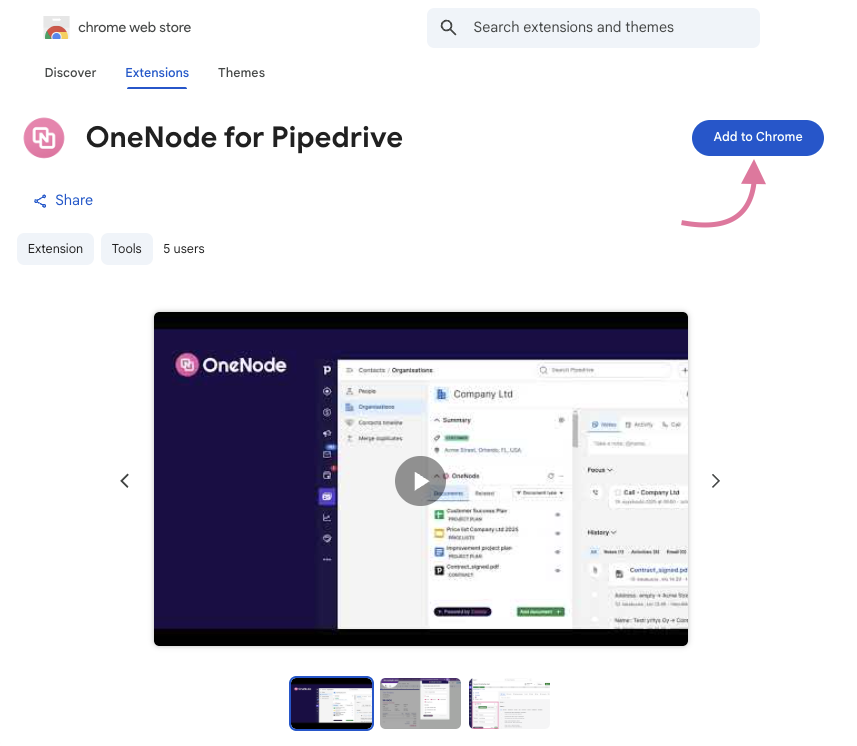Open the Extensions tab
Screen dimensions: 857x746
coord(157,73)
